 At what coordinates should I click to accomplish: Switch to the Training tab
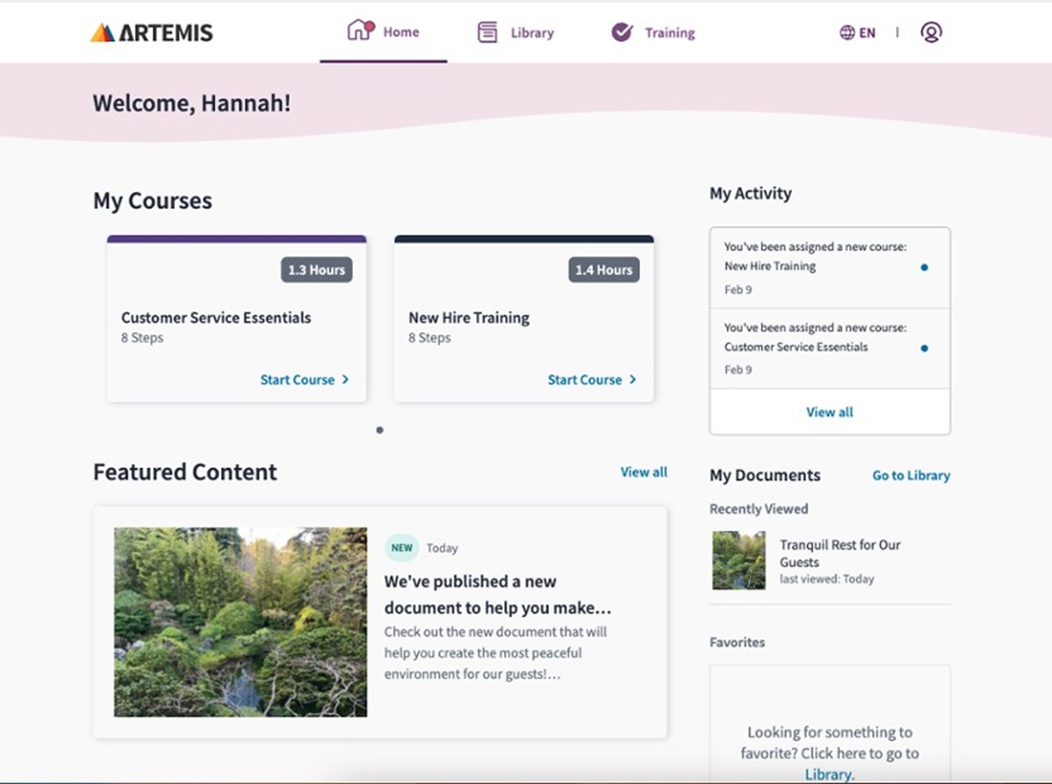pyautogui.click(x=669, y=33)
